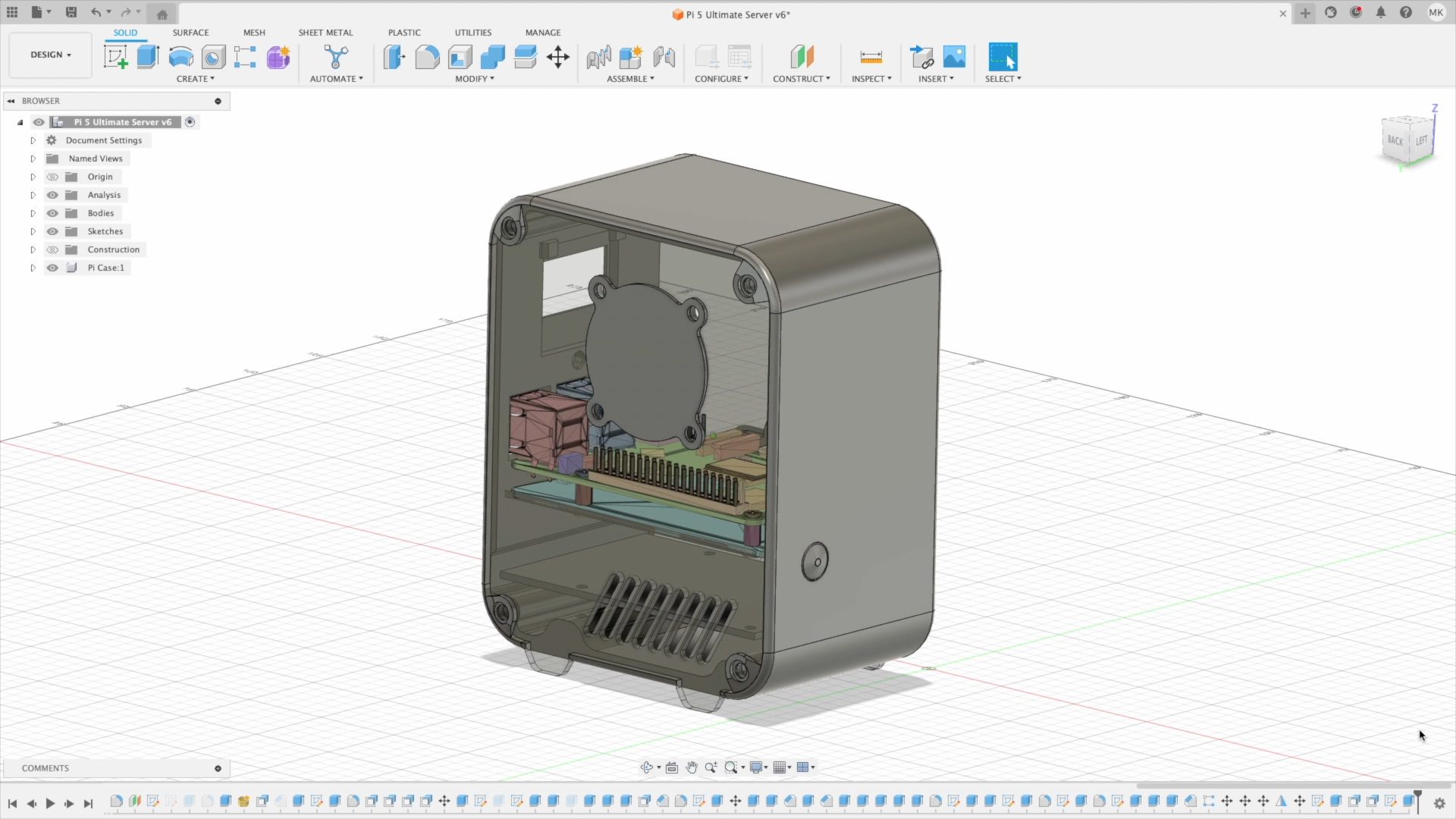Screen dimensions: 1456x819
Task: Hide the Bodies folder visibility eye
Action: pos(52,213)
